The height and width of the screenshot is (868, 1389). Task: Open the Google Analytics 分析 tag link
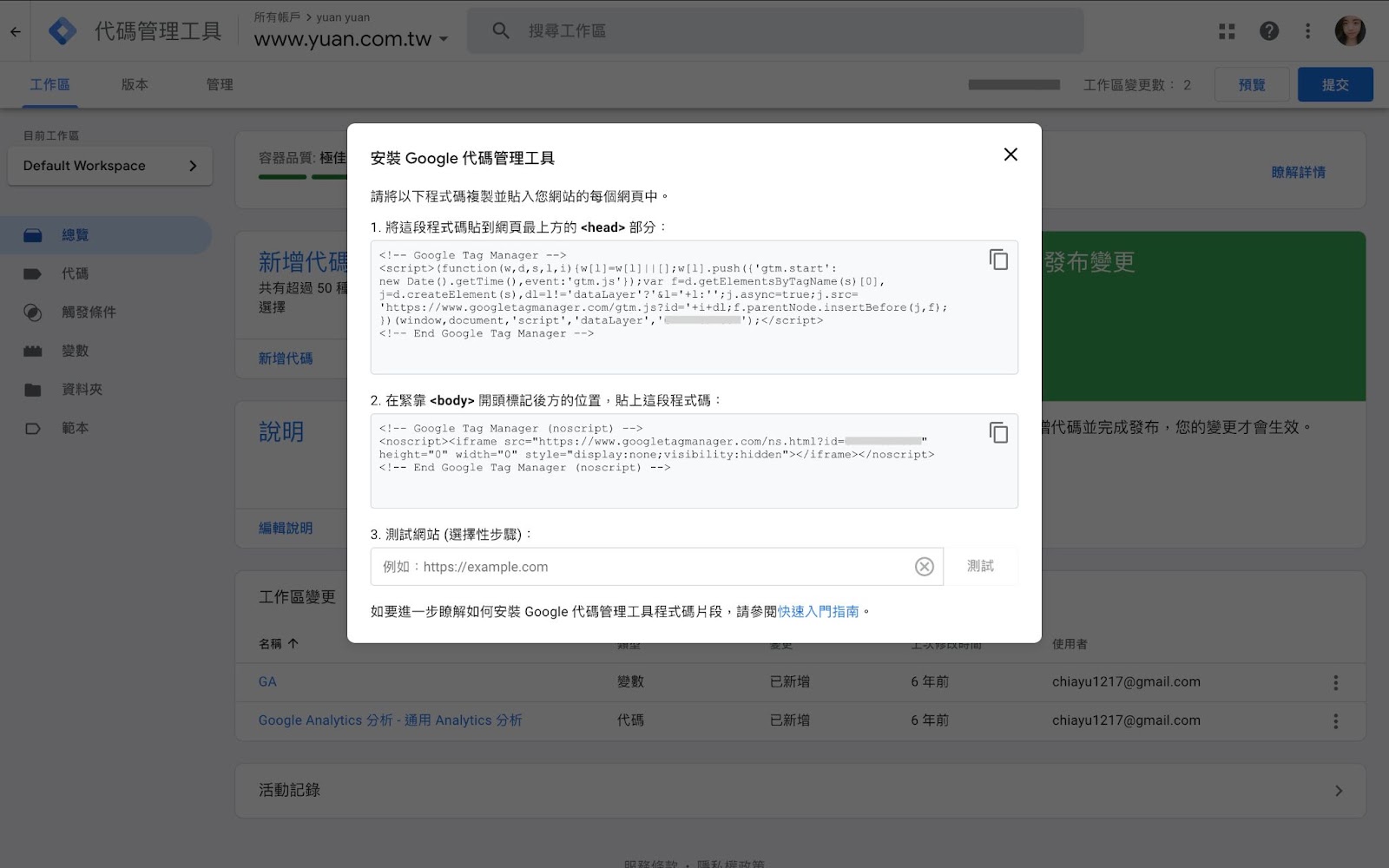(x=390, y=720)
